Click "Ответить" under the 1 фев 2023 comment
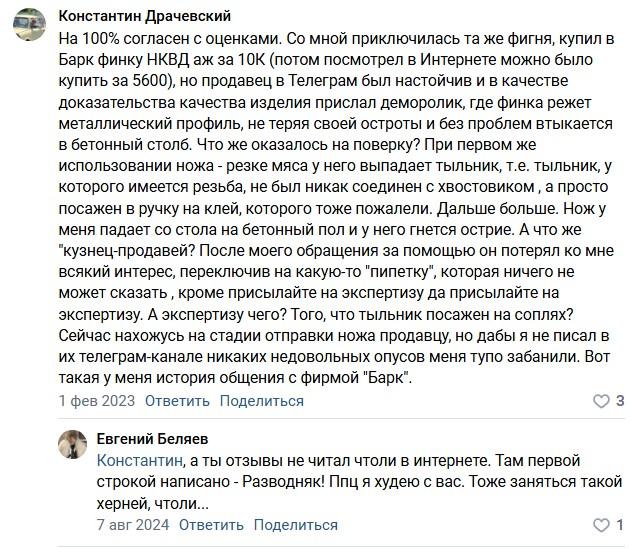 177,401
